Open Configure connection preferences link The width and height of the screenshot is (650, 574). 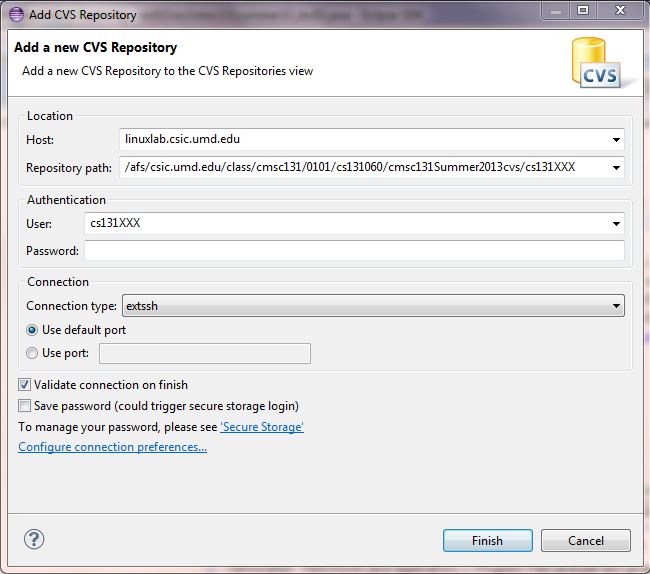(112, 447)
